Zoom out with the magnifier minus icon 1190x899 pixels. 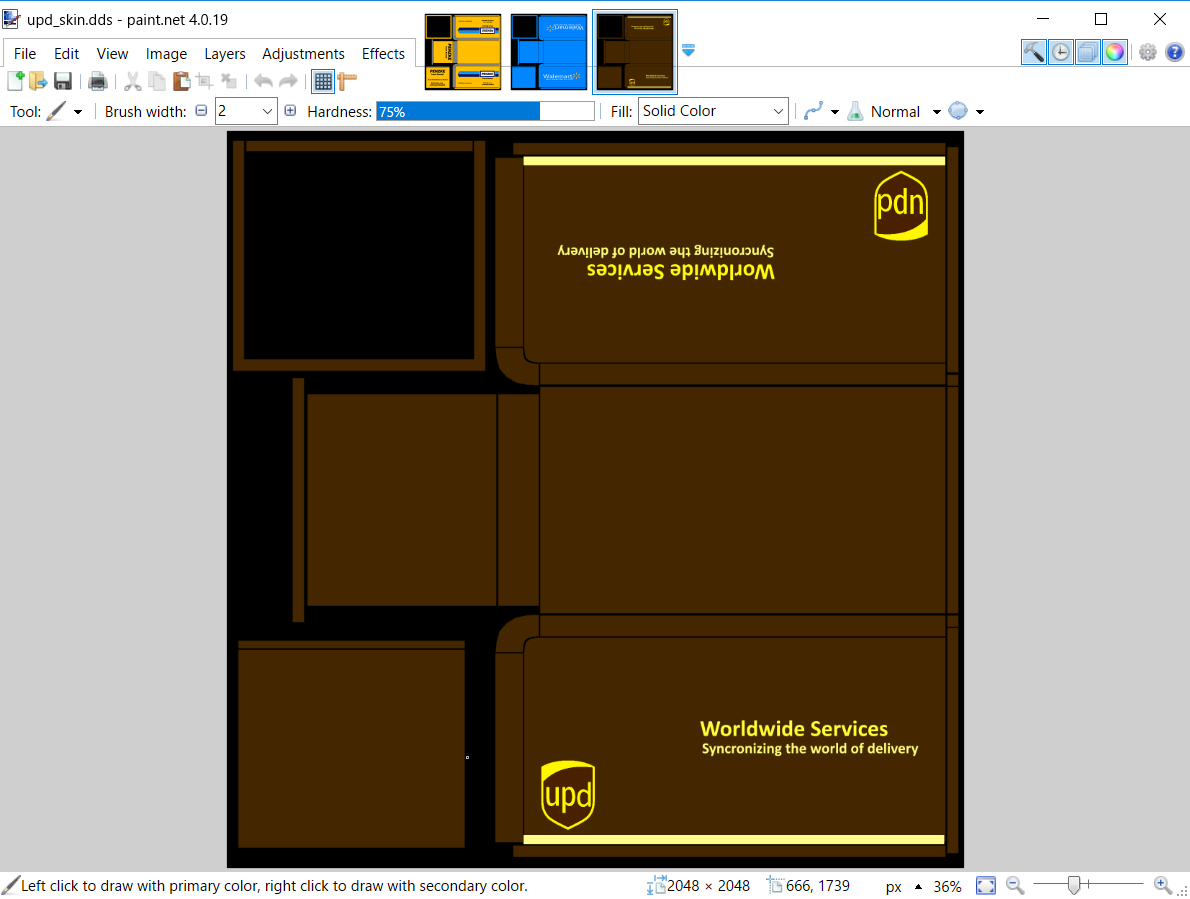coord(1015,885)
